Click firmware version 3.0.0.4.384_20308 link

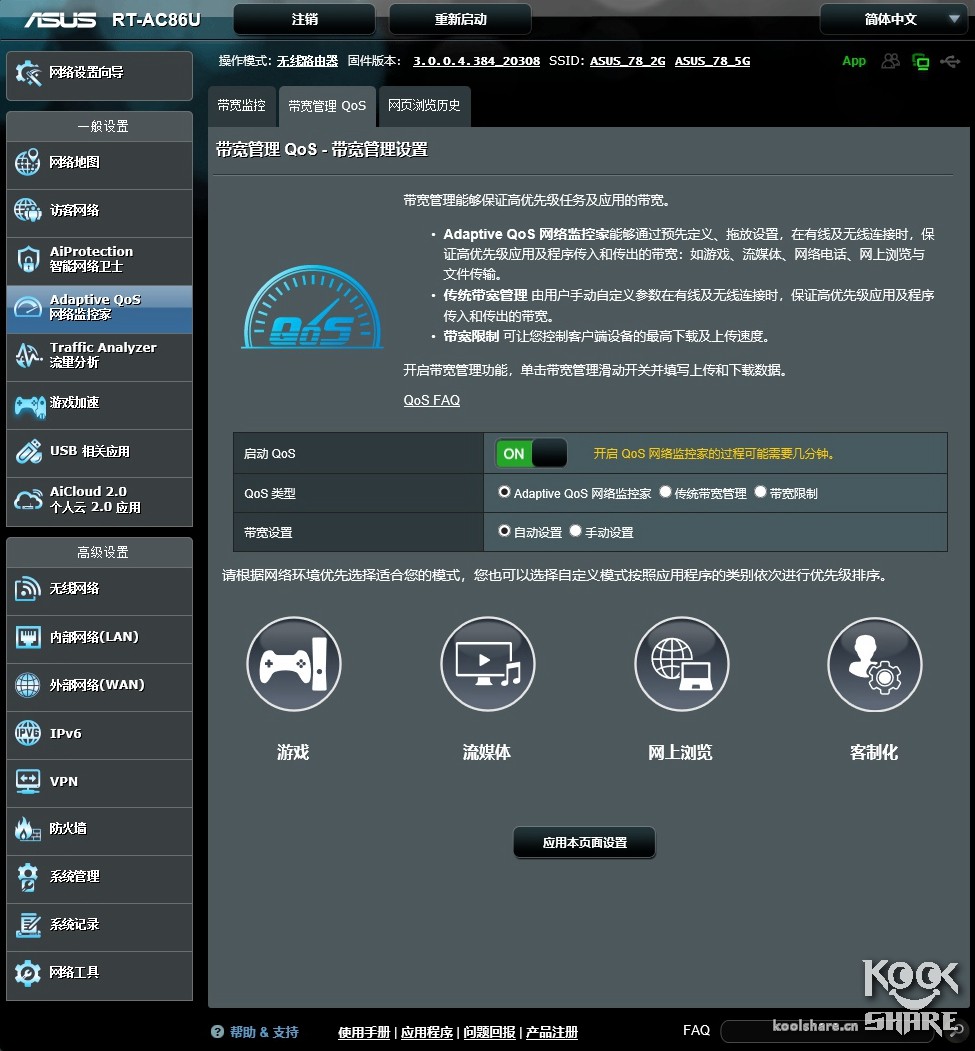(476, 61)
